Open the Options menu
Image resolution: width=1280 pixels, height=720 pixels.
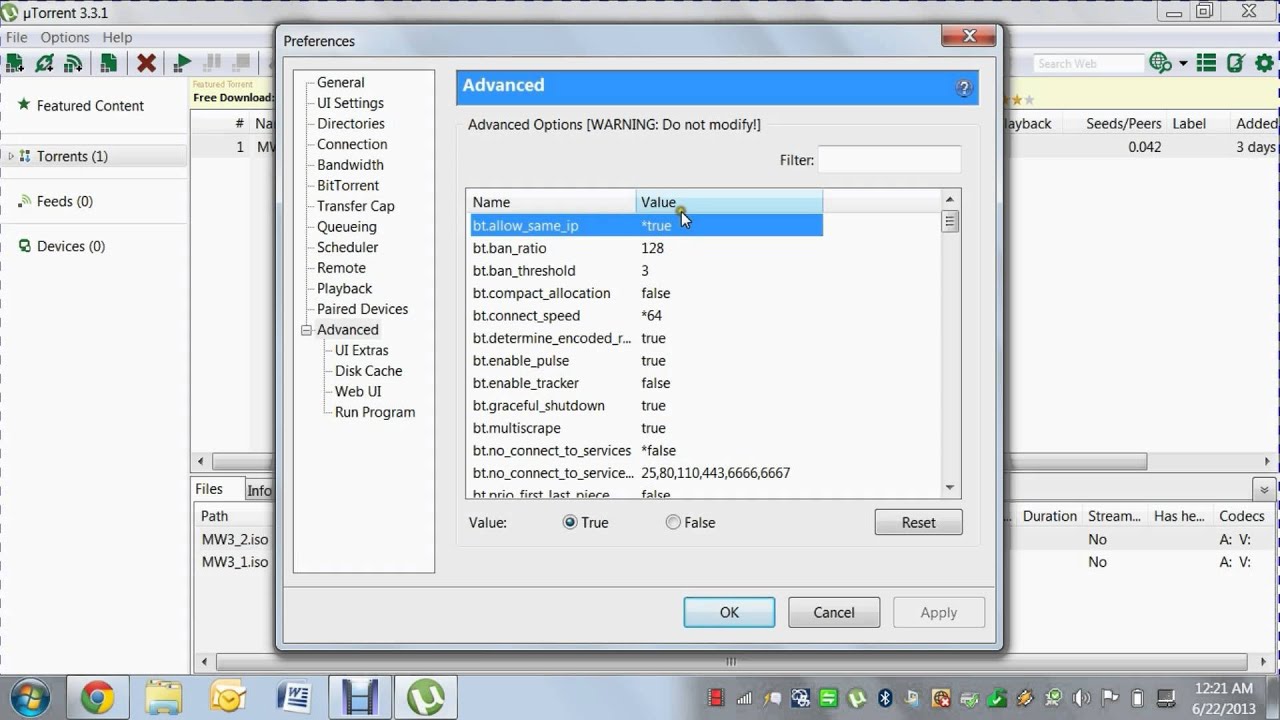[x=65, y=37]
